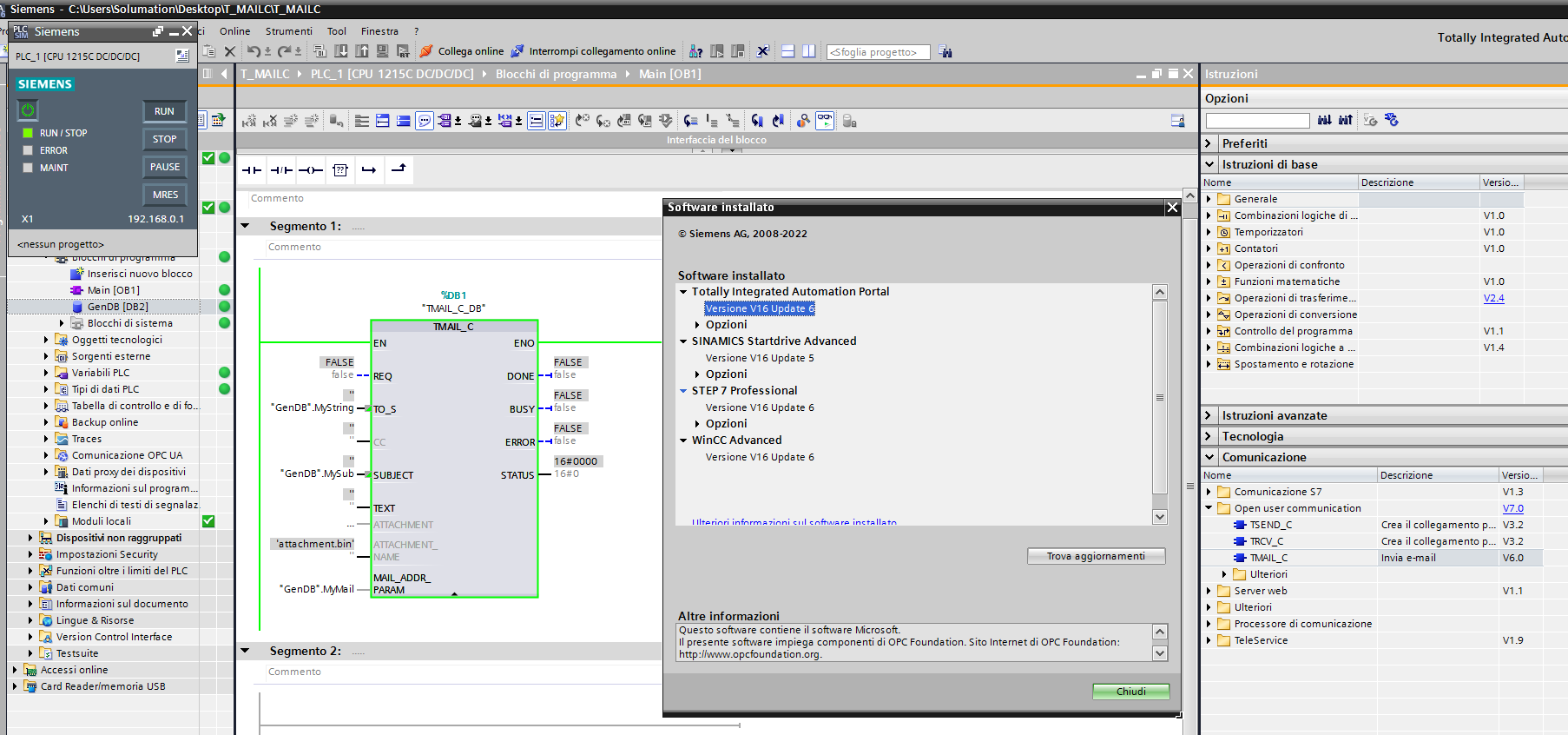Toggle the PLCSIM power button
This screenshot has height=735, width=1568.
28,110
